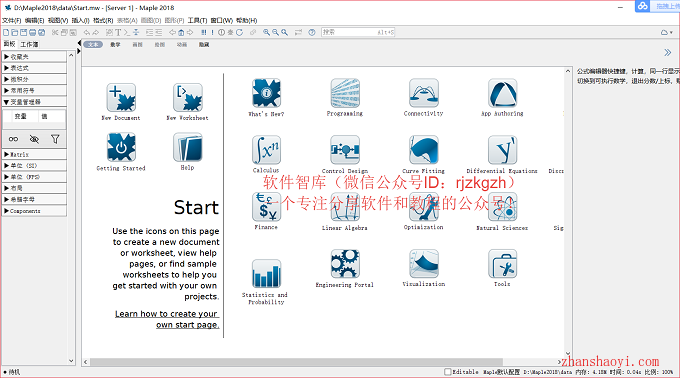Screen dimensions: 680x378
Task: Expand the Matrix palette
Action: point(34,154)
